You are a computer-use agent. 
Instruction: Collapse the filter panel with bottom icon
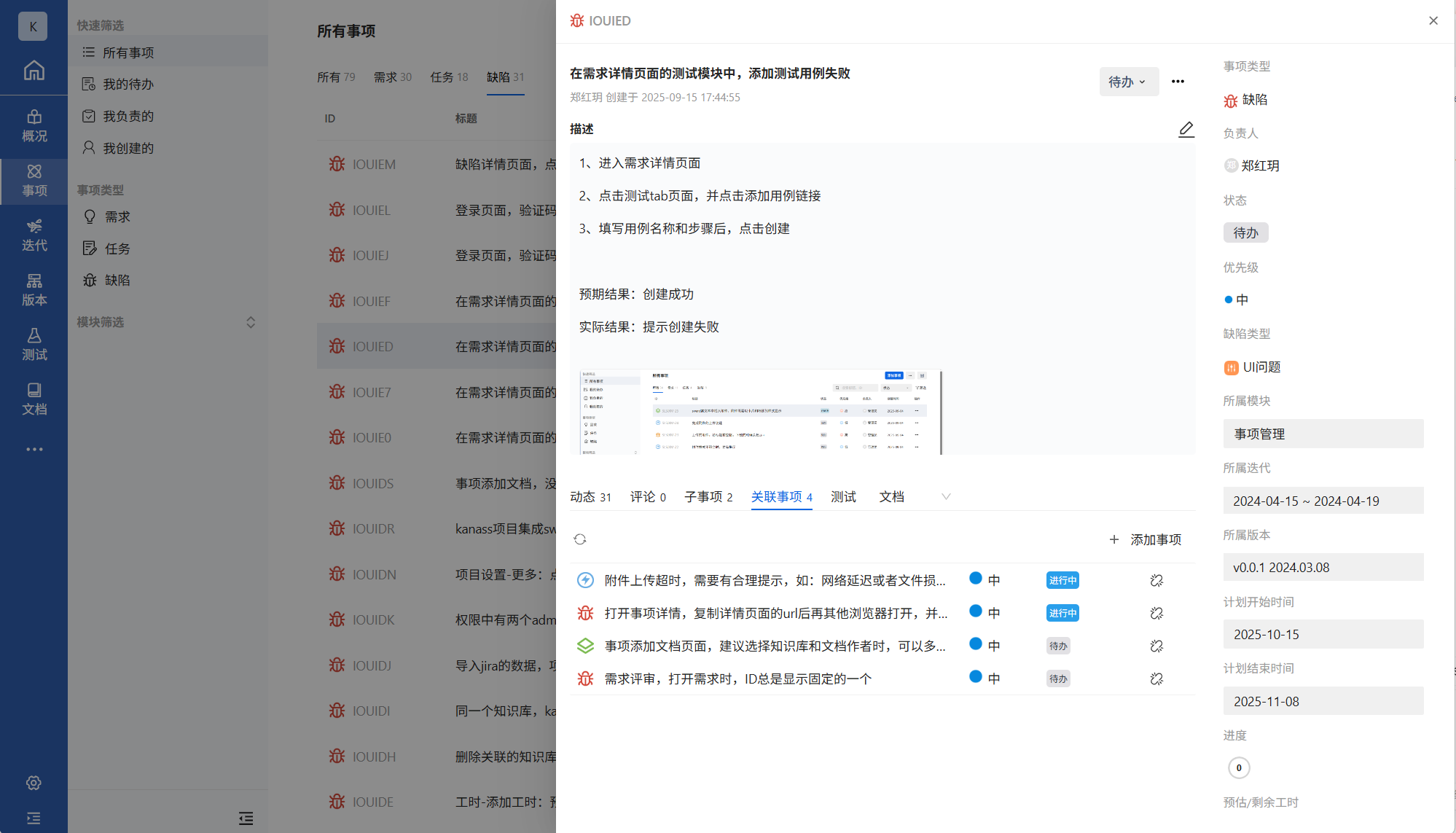(x=246, y=818)
